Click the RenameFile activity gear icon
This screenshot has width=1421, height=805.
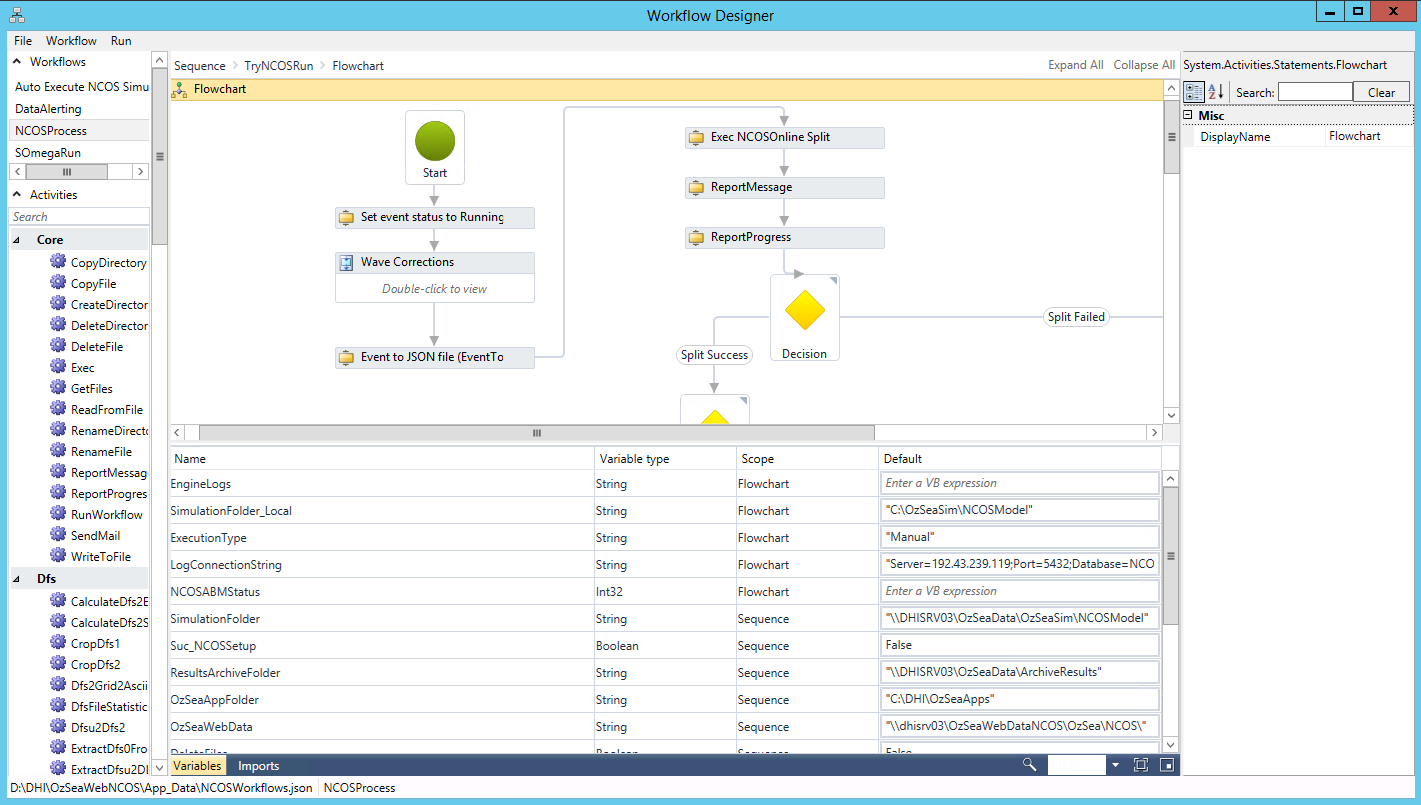tap(58, 451)
